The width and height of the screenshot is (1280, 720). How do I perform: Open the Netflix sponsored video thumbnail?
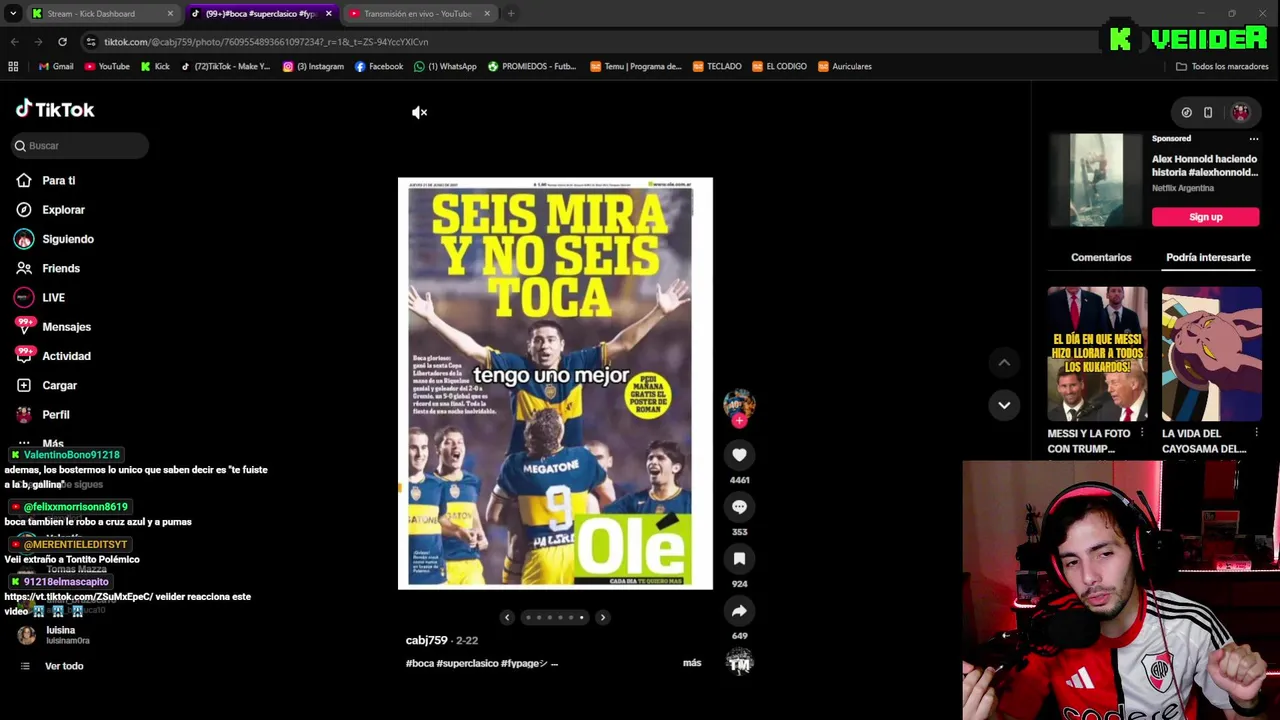tap(1096, 180)
